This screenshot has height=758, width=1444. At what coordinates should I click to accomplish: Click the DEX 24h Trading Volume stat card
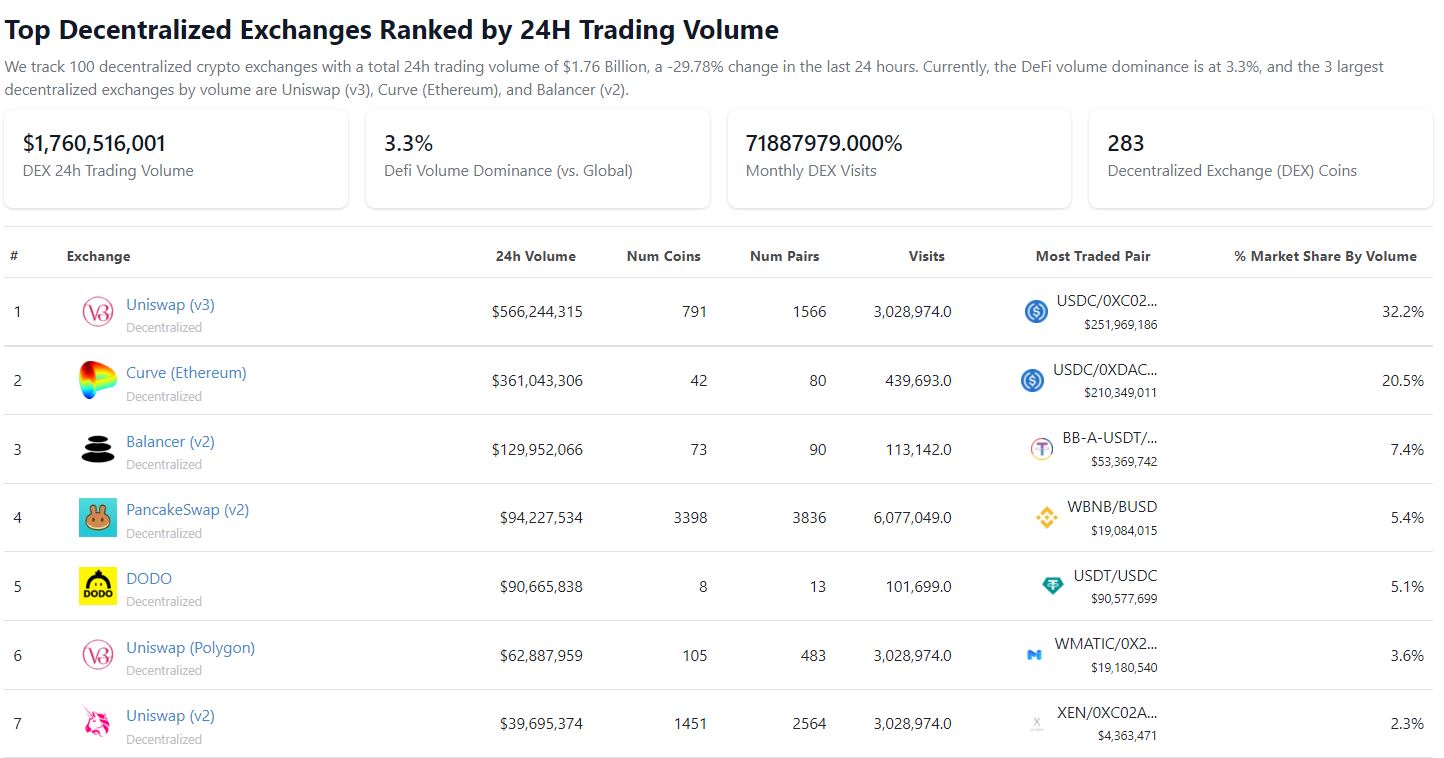tap(176, 158)
